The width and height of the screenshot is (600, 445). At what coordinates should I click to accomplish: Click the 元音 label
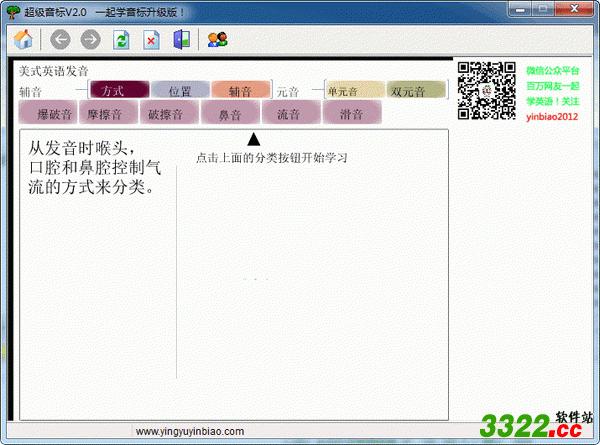tap(288, 91)
